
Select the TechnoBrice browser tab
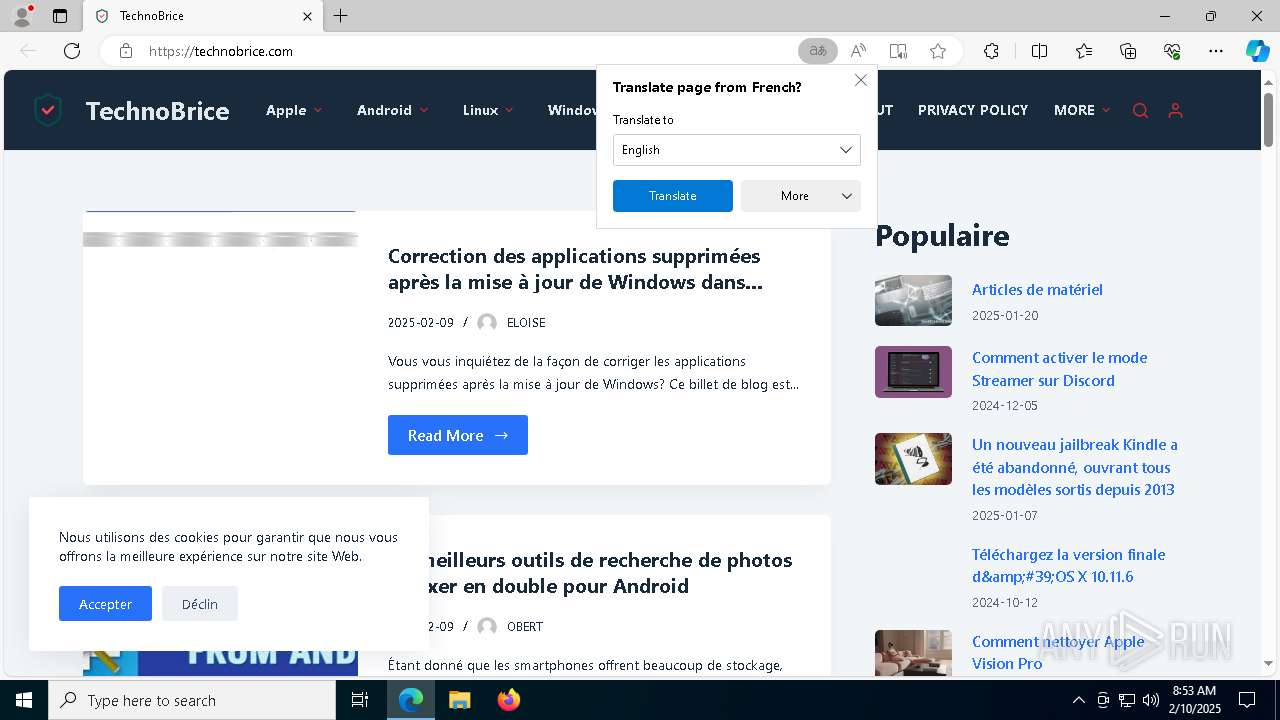(202, 16)
